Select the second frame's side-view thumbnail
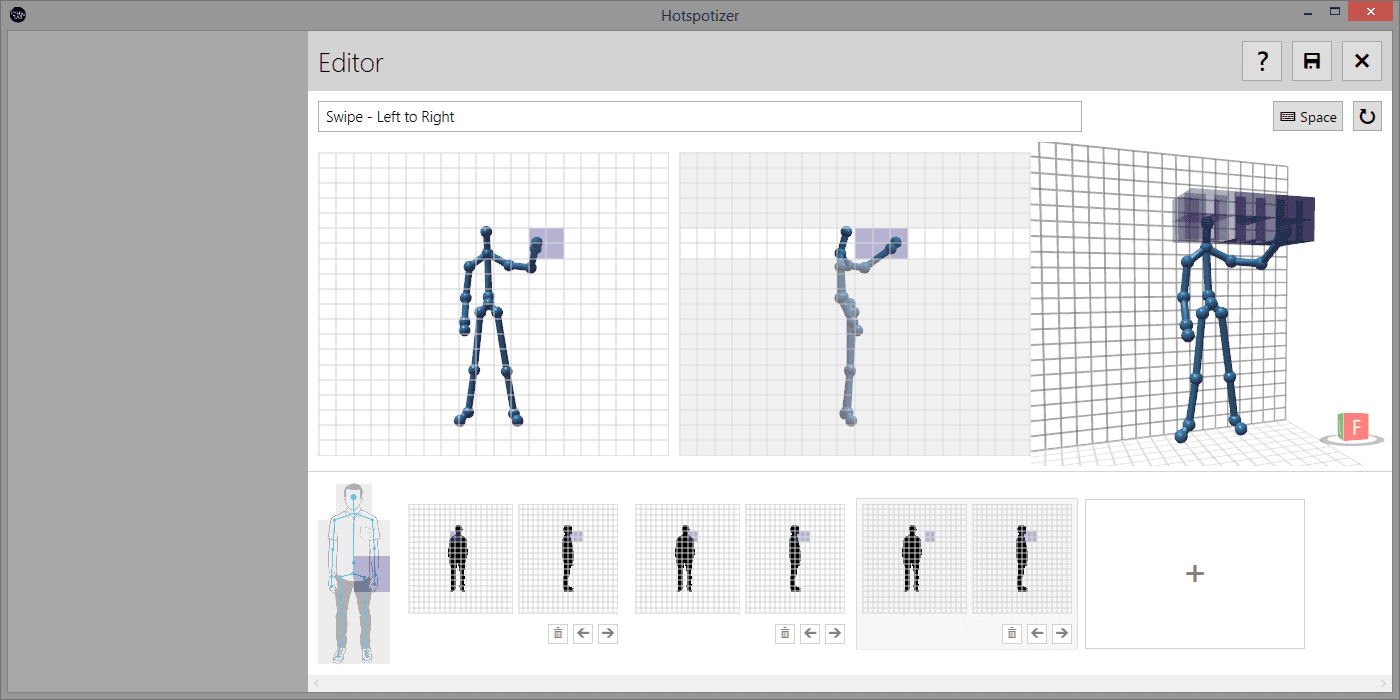 coord(795,559)
